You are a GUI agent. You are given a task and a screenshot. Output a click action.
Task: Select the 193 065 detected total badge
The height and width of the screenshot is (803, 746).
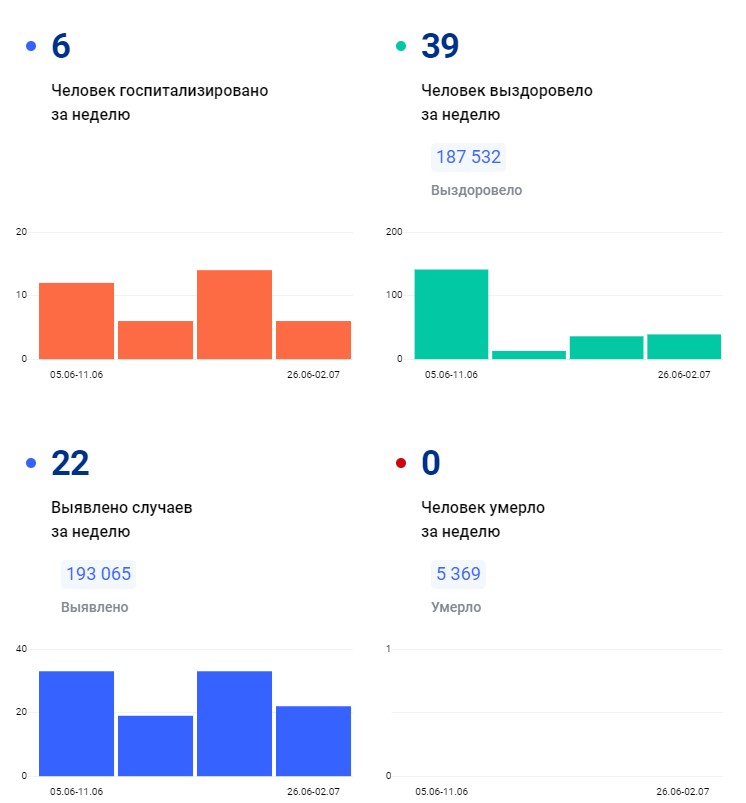click(x=98, y=574)
